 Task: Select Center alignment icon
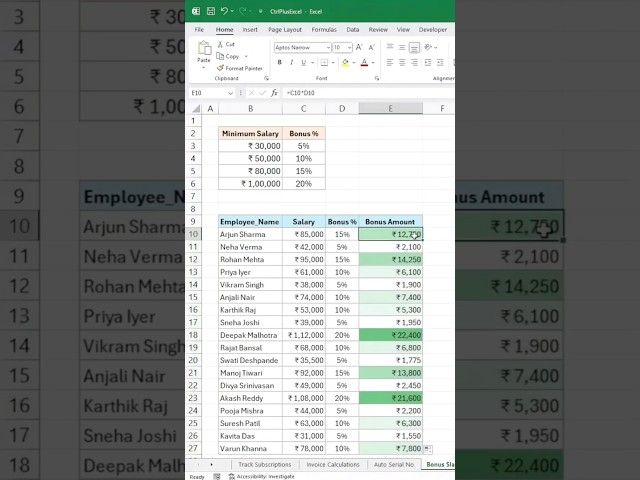[402, 62]
